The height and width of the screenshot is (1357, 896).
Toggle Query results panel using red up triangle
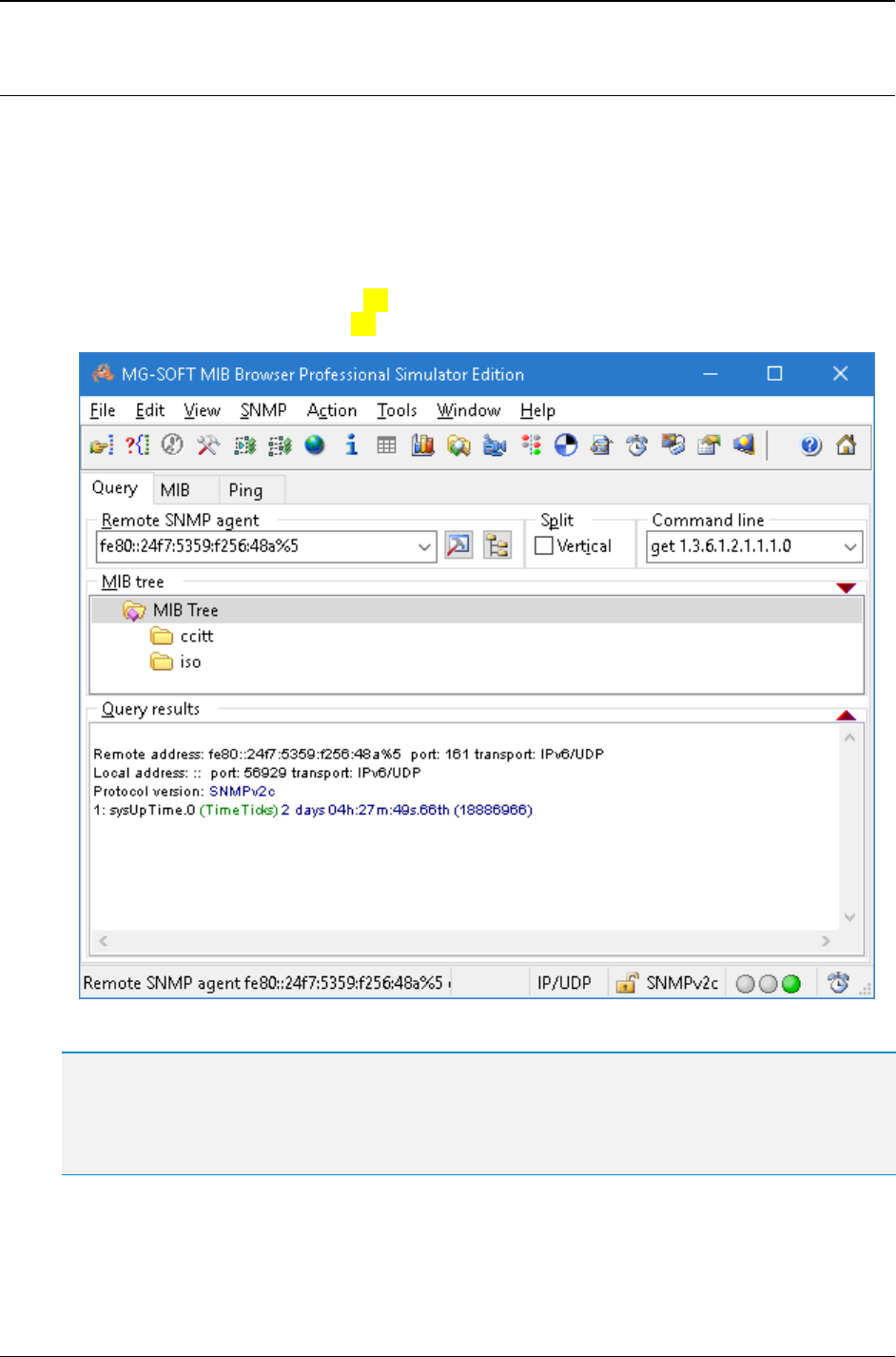click(x=846, y=716)
